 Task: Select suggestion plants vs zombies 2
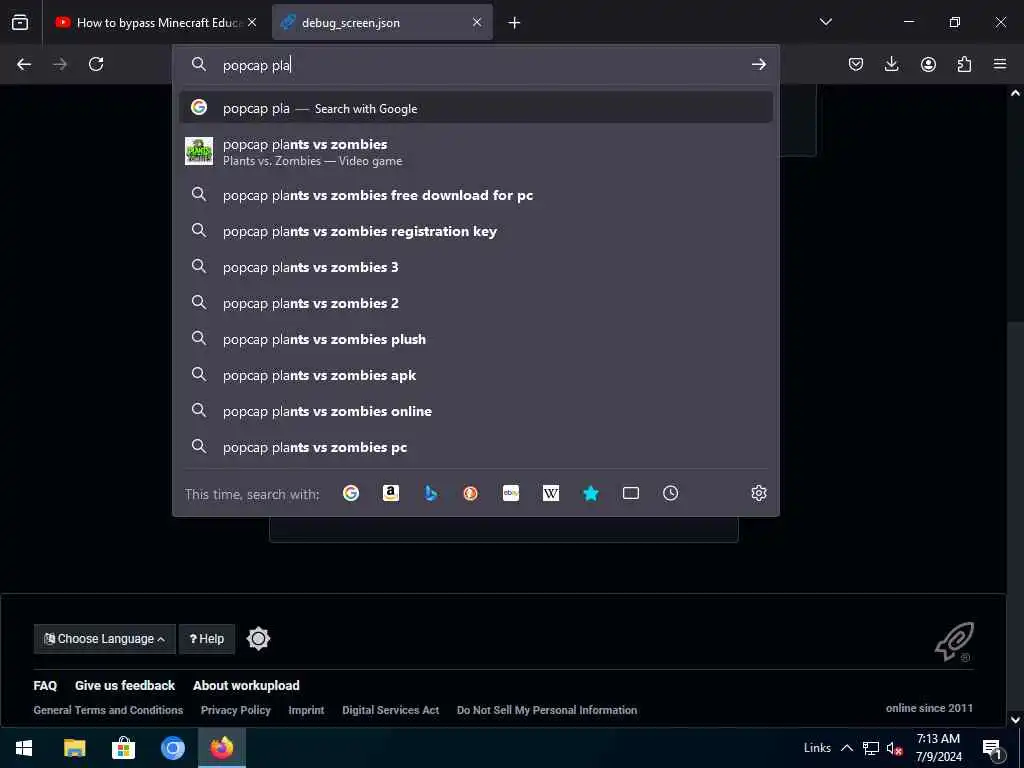click(x=475, y=303)
